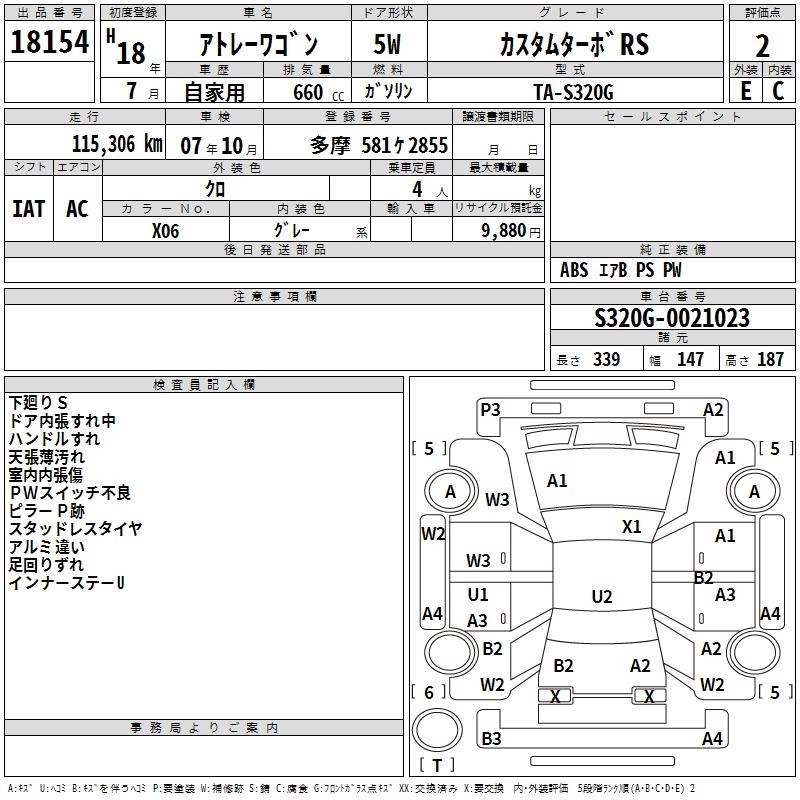
Task: Click inspector note 下廻りS
Action: 38,403
